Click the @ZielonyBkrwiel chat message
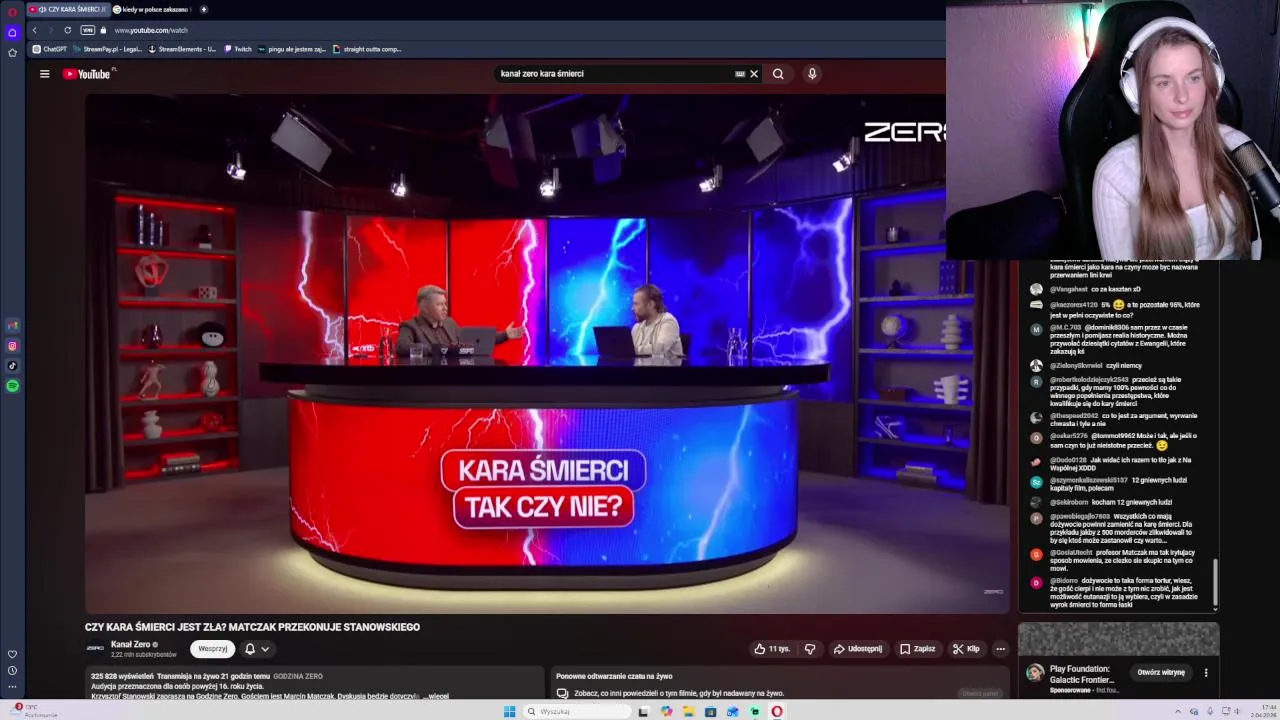1280x720 pixels. click(x=1086, y=366)
